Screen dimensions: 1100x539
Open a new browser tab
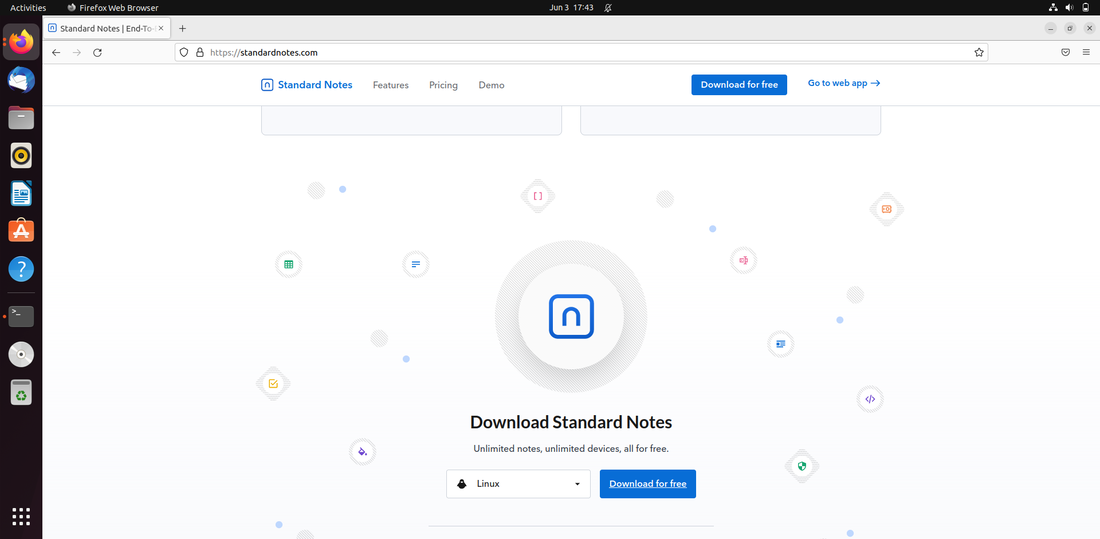point(182,29)
